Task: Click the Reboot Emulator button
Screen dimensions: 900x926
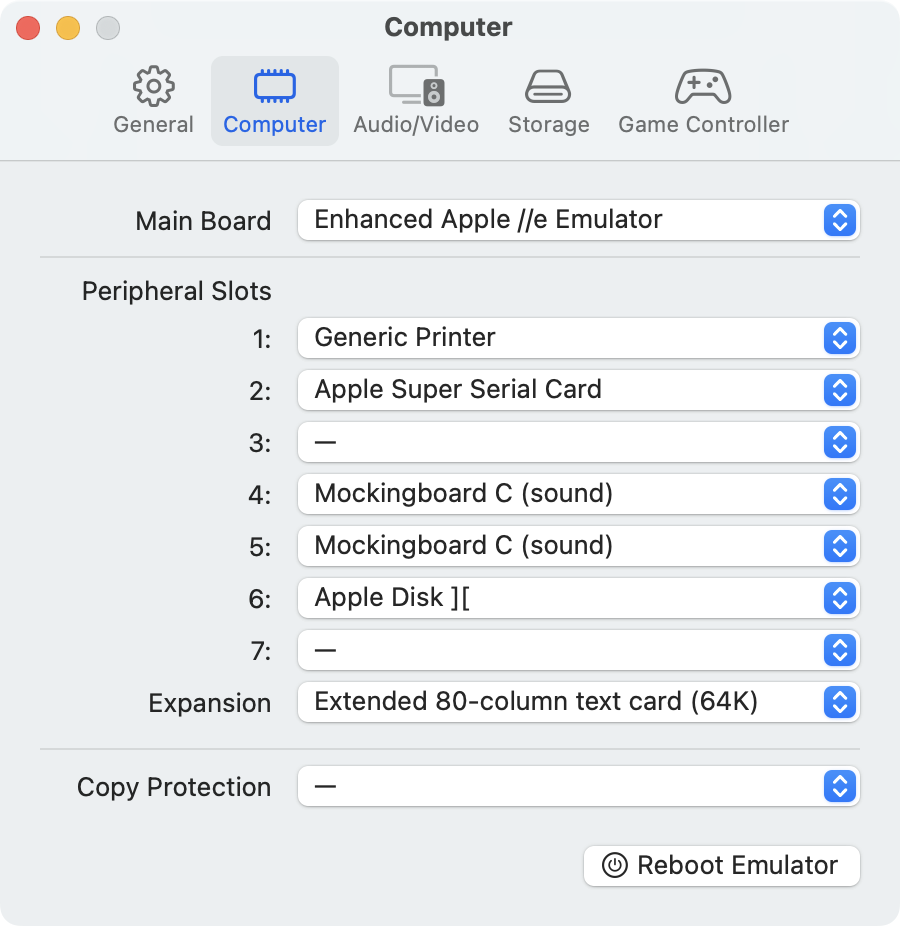Action: tap(722, 866)
